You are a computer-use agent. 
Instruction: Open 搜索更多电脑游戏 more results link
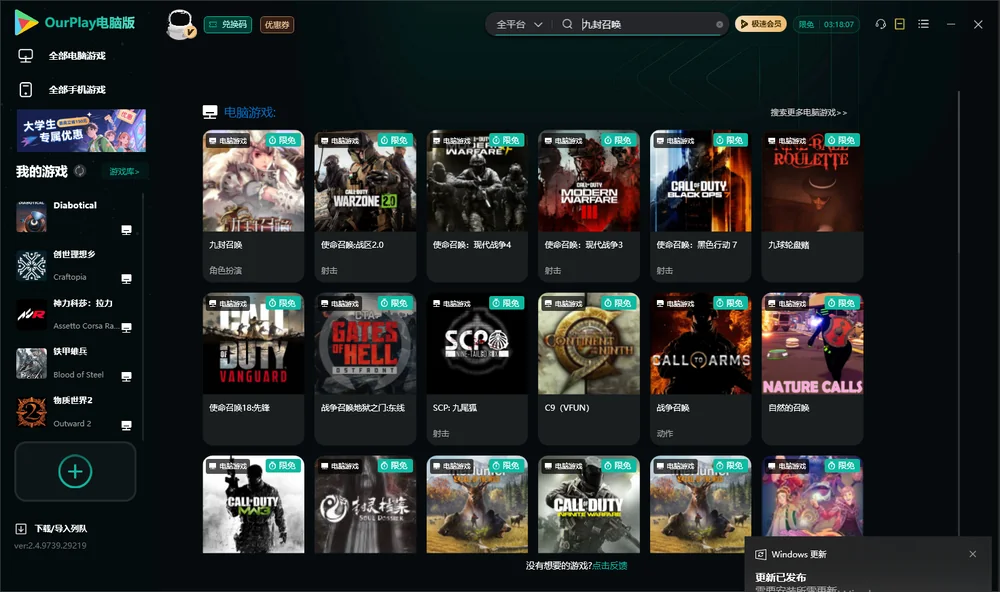tap(808, 112)
